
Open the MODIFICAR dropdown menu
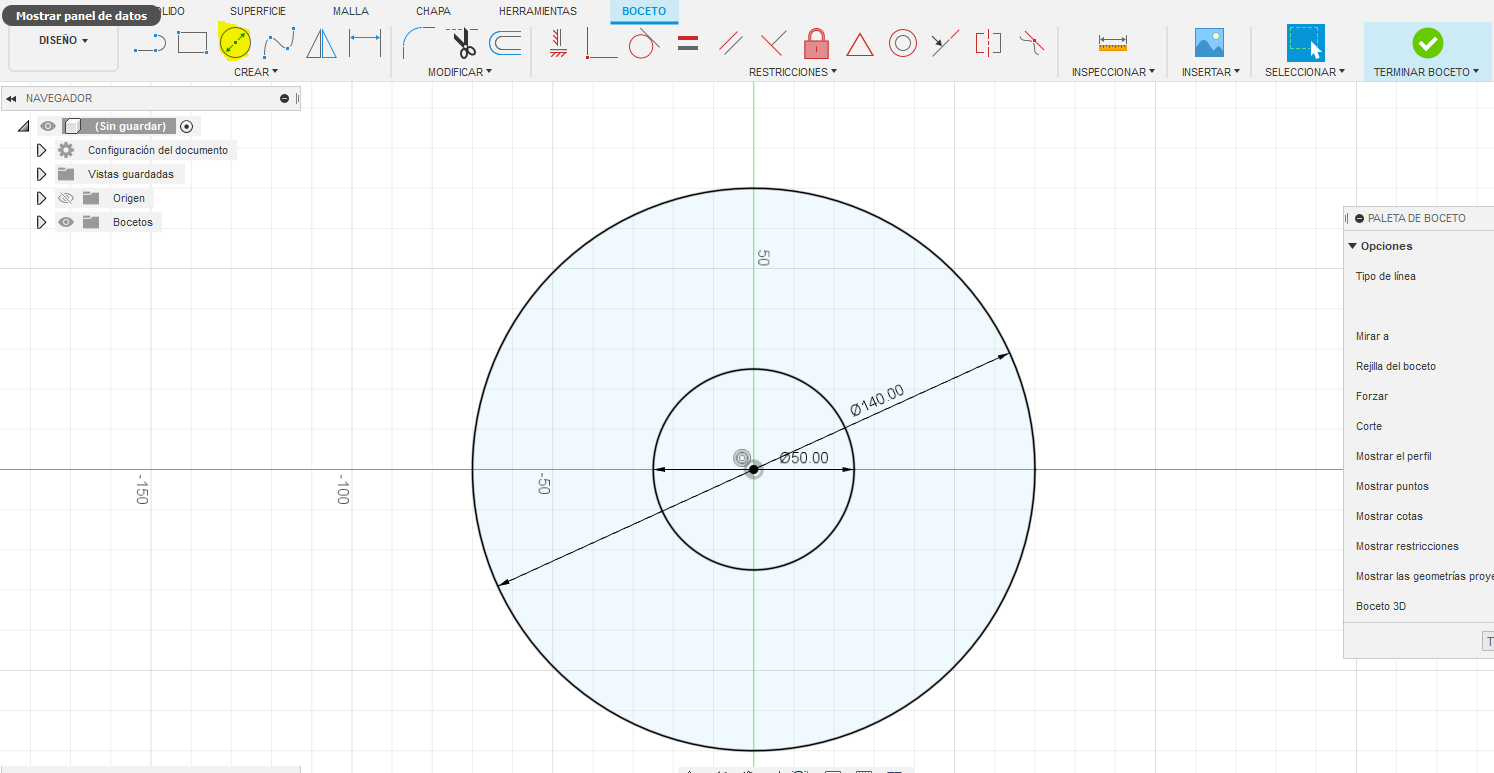point(460,72)
